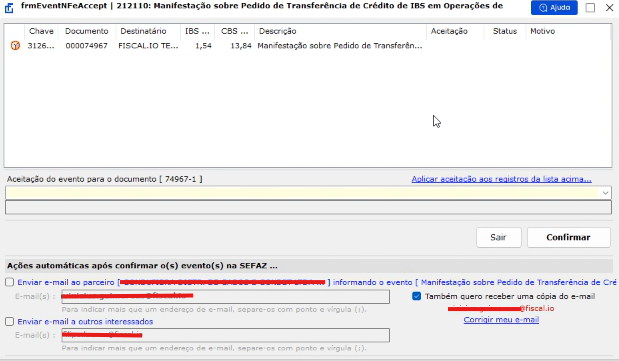Sort by Chave column header
The height and width of the screenshot is (361, 619).
(41, 31)
